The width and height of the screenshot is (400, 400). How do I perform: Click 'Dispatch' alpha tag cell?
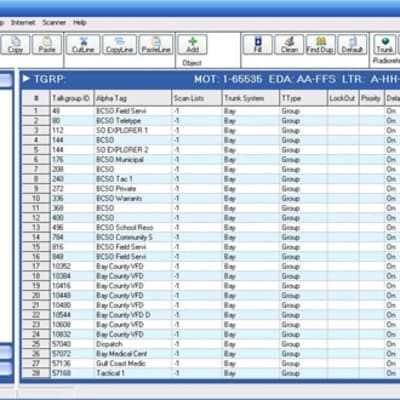133,344
